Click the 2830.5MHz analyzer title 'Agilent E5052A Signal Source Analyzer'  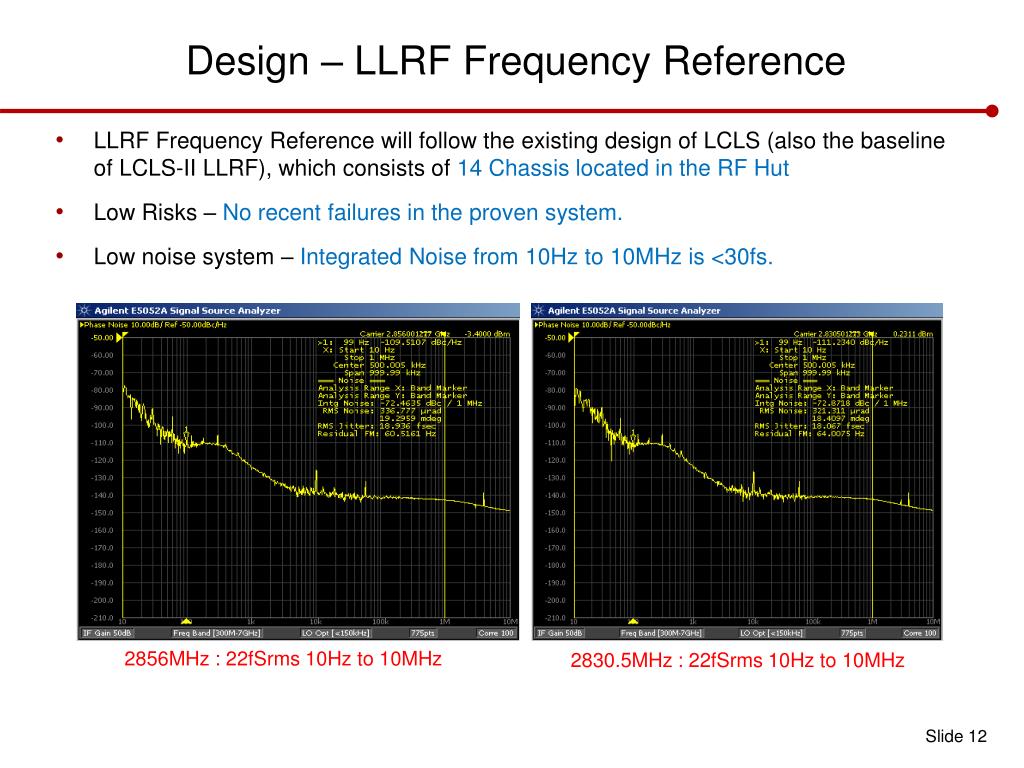point(634,311)
